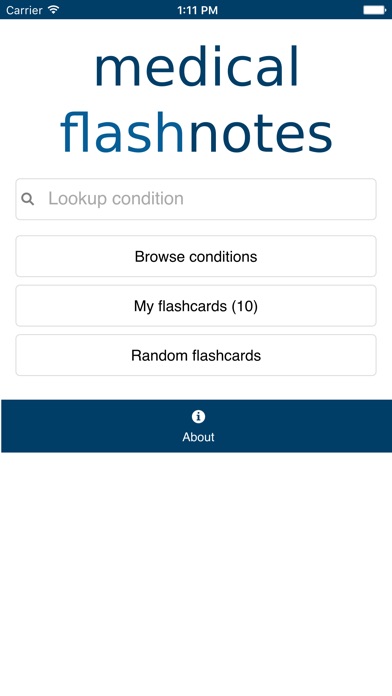Open Browse conditions

(x=196, y=256)
